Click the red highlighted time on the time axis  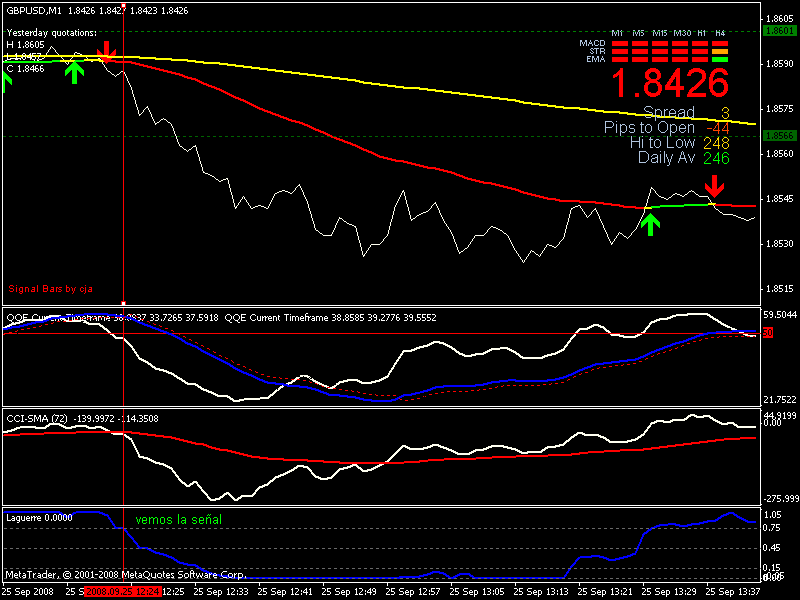pyautogui.click(x=122, y=591)
